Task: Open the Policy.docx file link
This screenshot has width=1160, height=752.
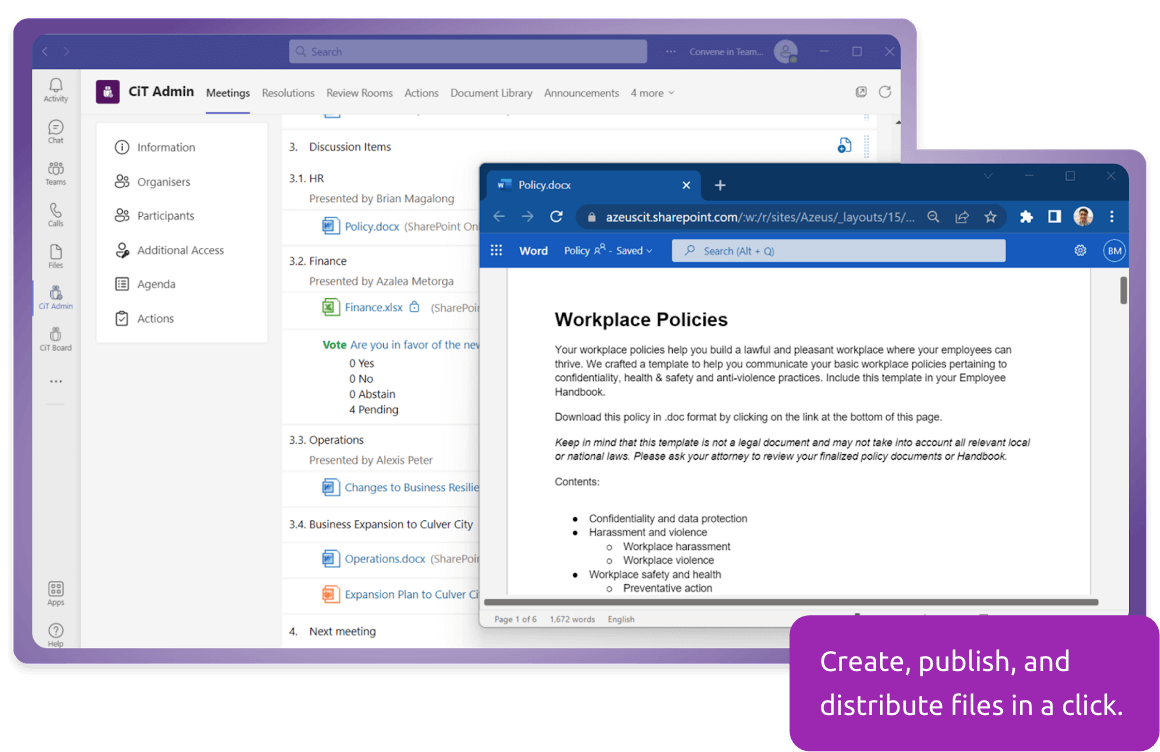Action: point(371,227)
